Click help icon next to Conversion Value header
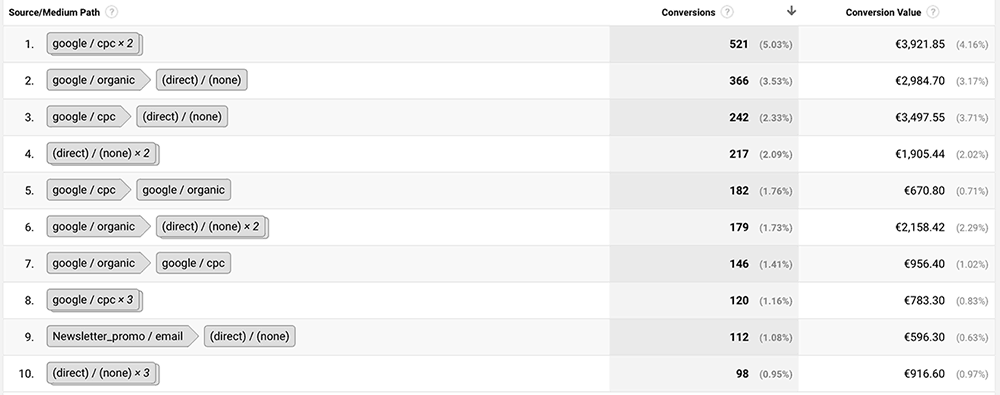1000x395 pixels. [x=933, y=12]
